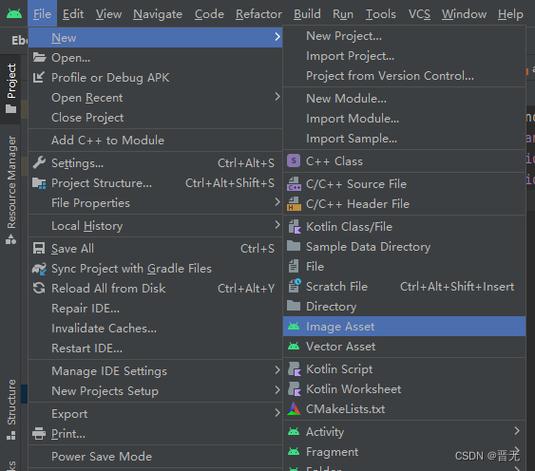Click Add C++ to Module
The width and height of the screenshot is (535, 471).
(x=155, y=140)
